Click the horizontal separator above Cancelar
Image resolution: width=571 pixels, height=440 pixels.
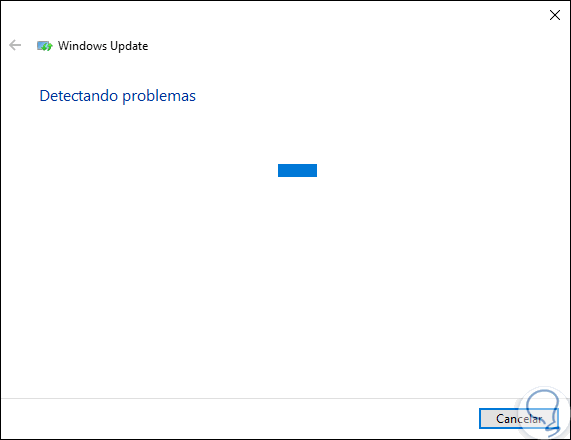click(x=286, y=398)
